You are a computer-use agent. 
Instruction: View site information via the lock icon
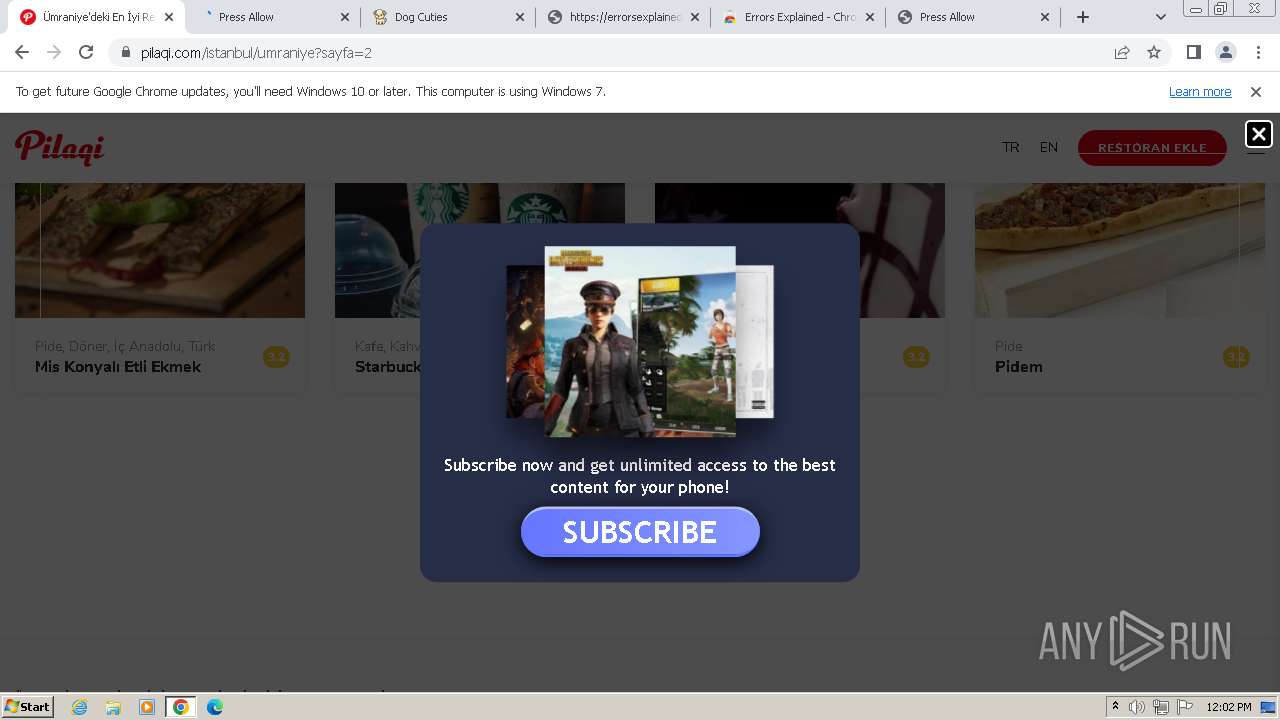[126, 52]
